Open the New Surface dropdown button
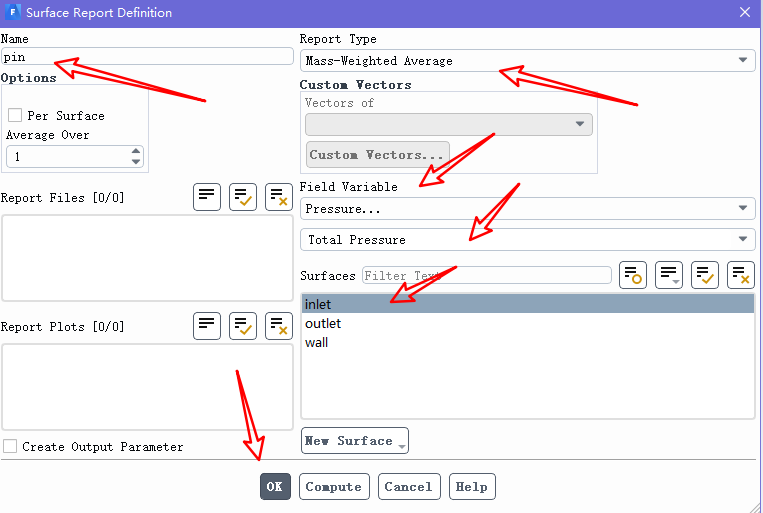 (354, 441)
